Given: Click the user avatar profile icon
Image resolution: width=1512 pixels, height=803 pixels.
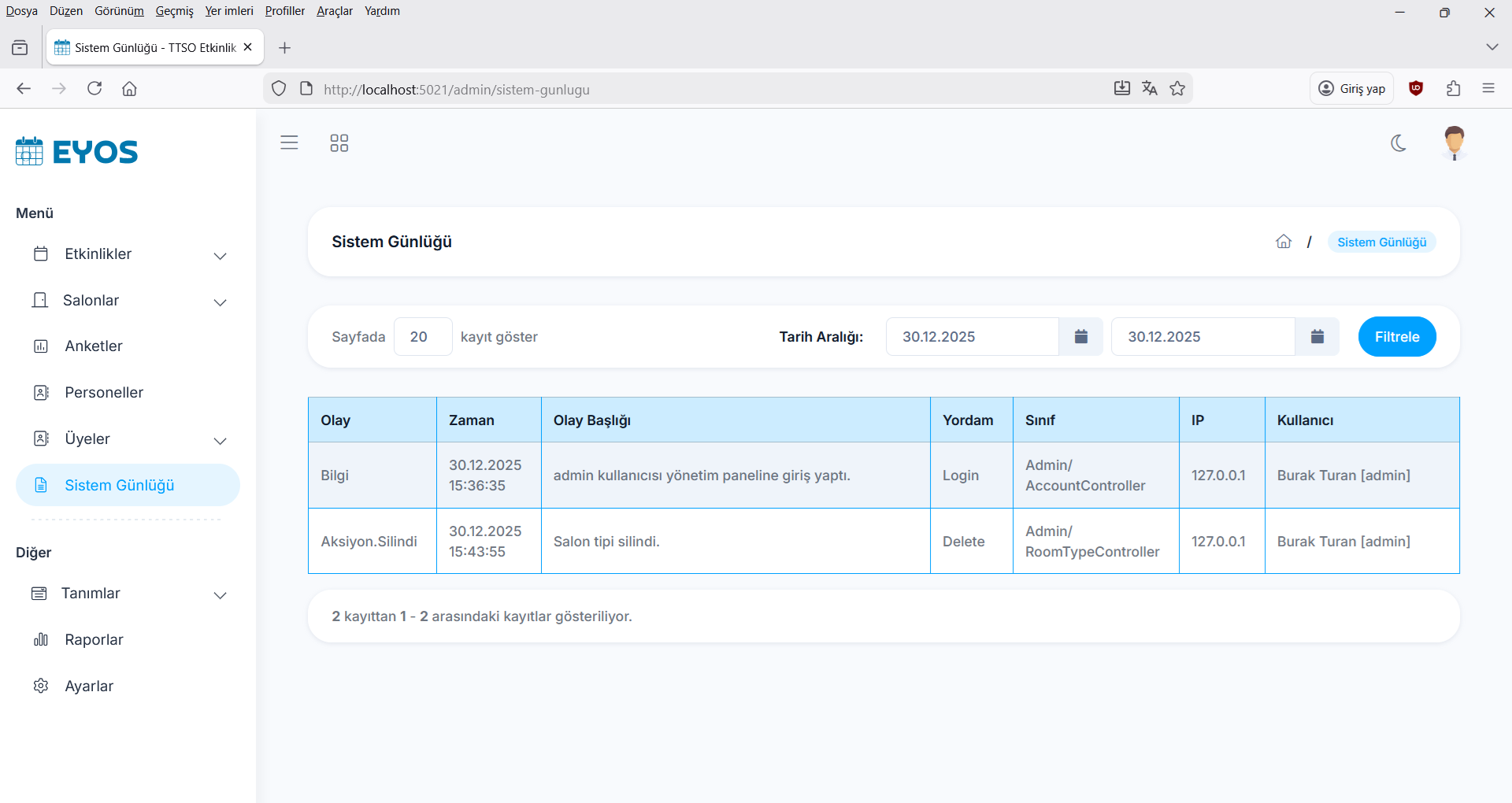Looking at the screenshot, I should 1454,143.
